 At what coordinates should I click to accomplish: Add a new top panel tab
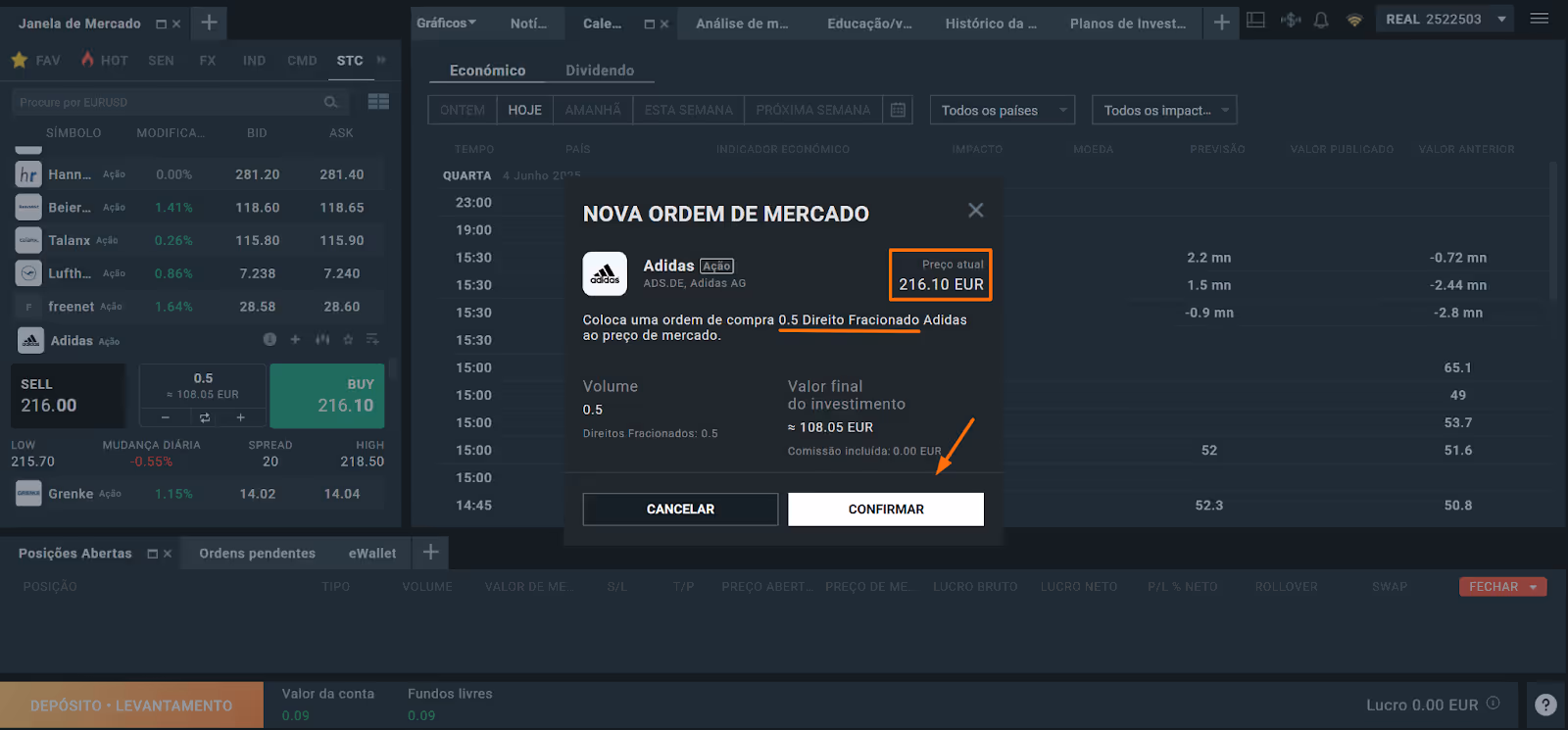(1221, 23)
